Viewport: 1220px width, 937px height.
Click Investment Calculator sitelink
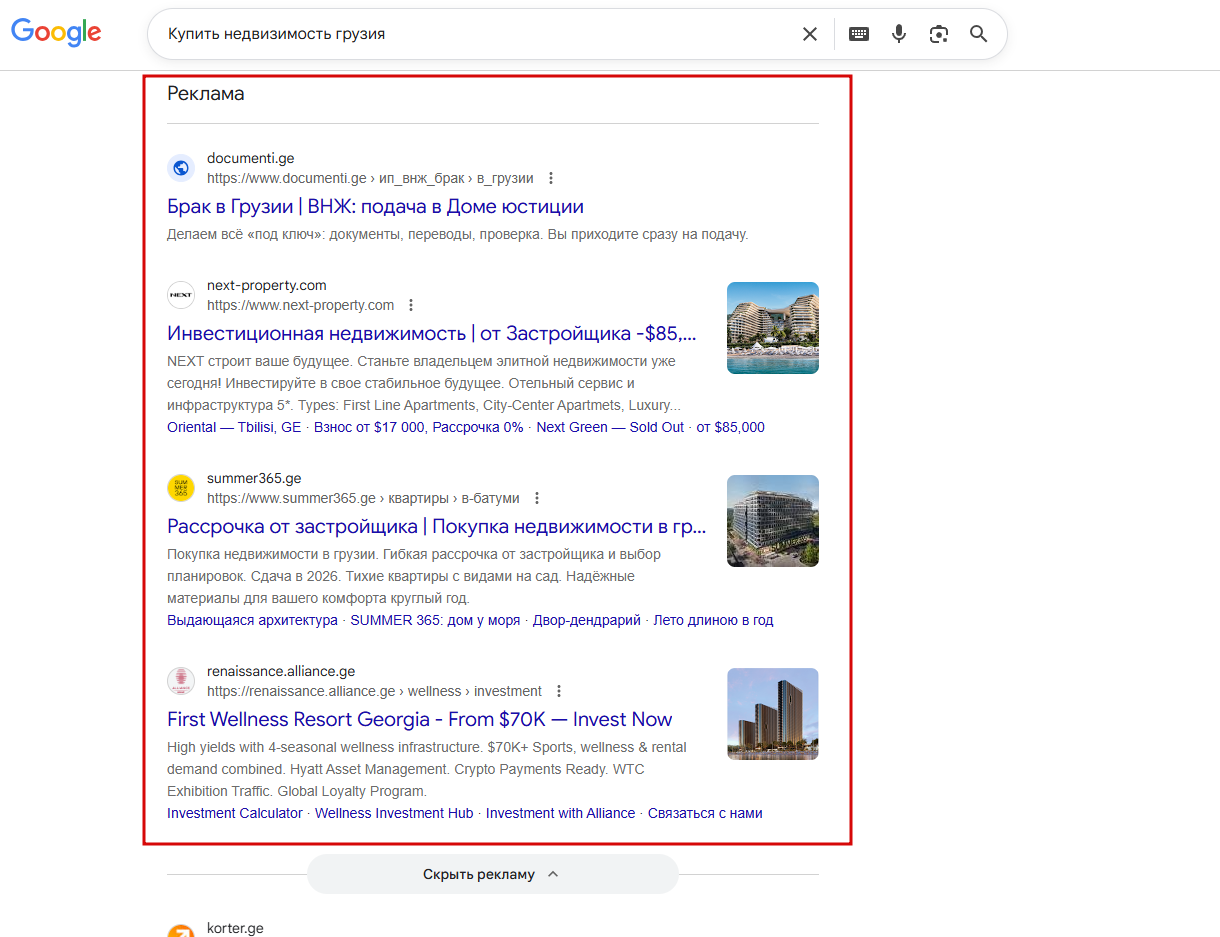click(235, 813)
